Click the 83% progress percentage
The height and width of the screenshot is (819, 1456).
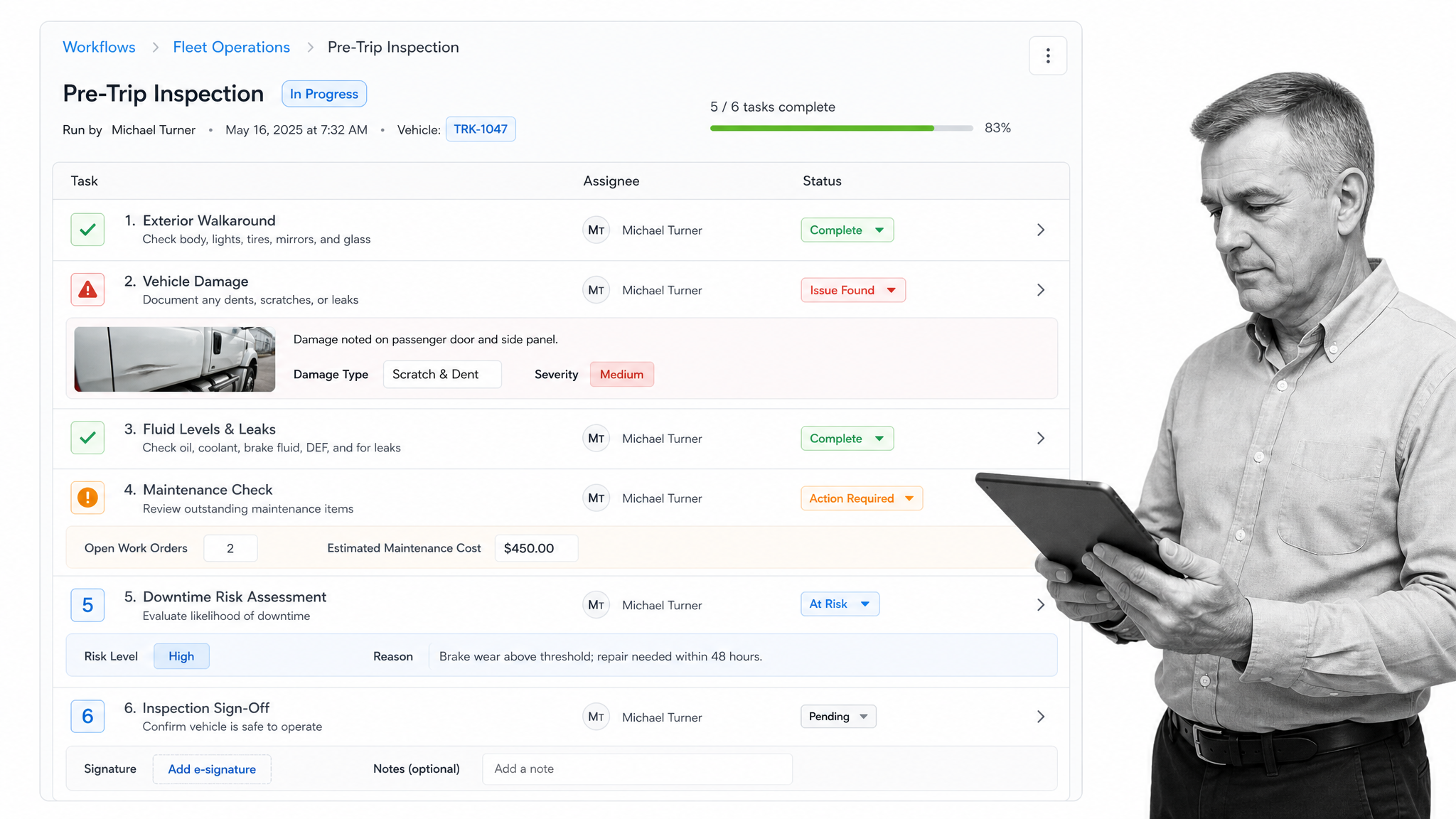(997, 128)
